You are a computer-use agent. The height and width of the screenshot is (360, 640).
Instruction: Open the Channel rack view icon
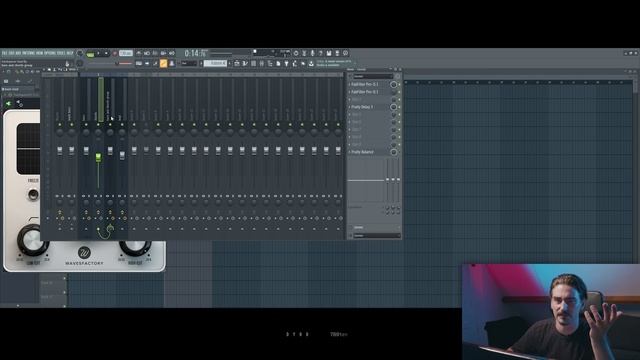(253, 63)
